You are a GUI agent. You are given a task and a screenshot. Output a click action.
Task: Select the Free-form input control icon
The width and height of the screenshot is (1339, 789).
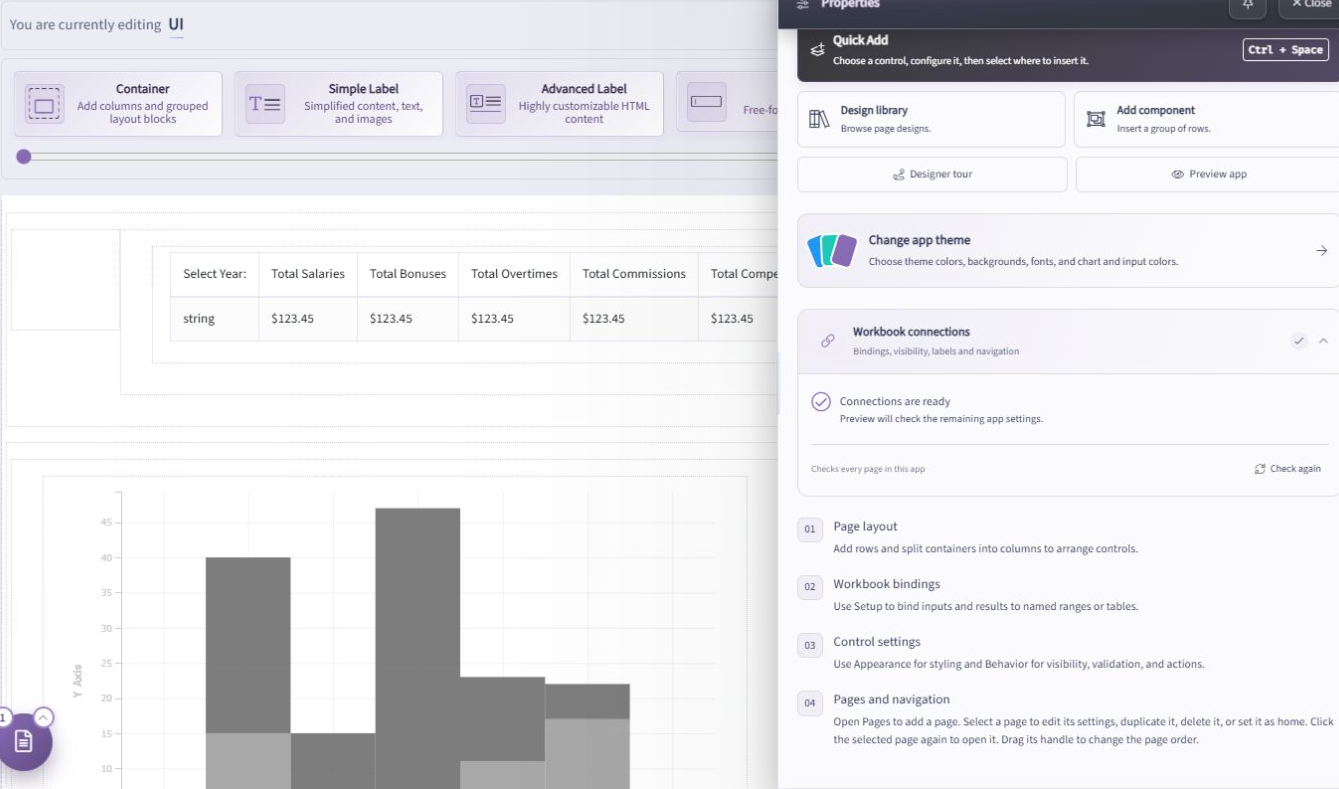706,102
